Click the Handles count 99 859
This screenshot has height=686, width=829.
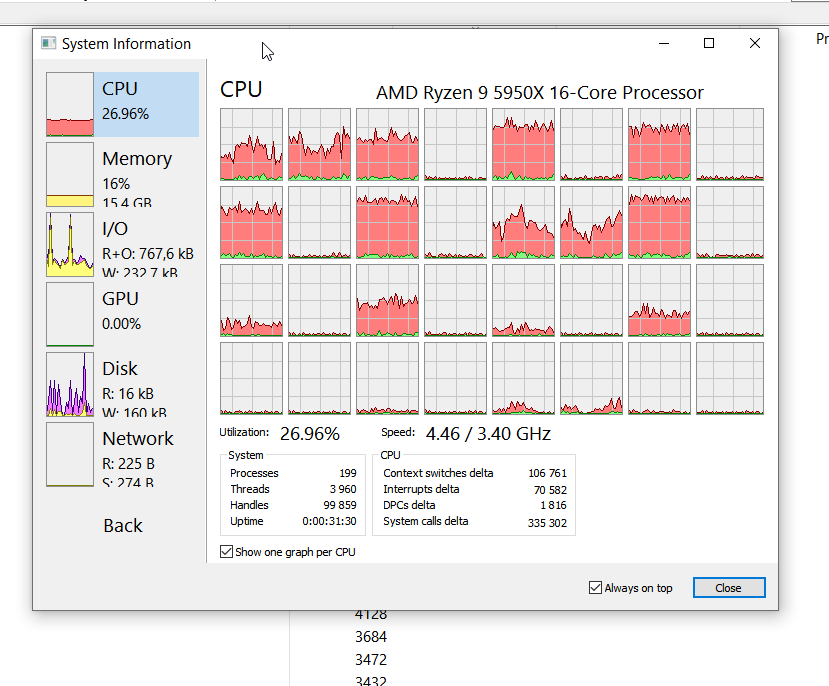pyautogui.click(x=340, y=505)
